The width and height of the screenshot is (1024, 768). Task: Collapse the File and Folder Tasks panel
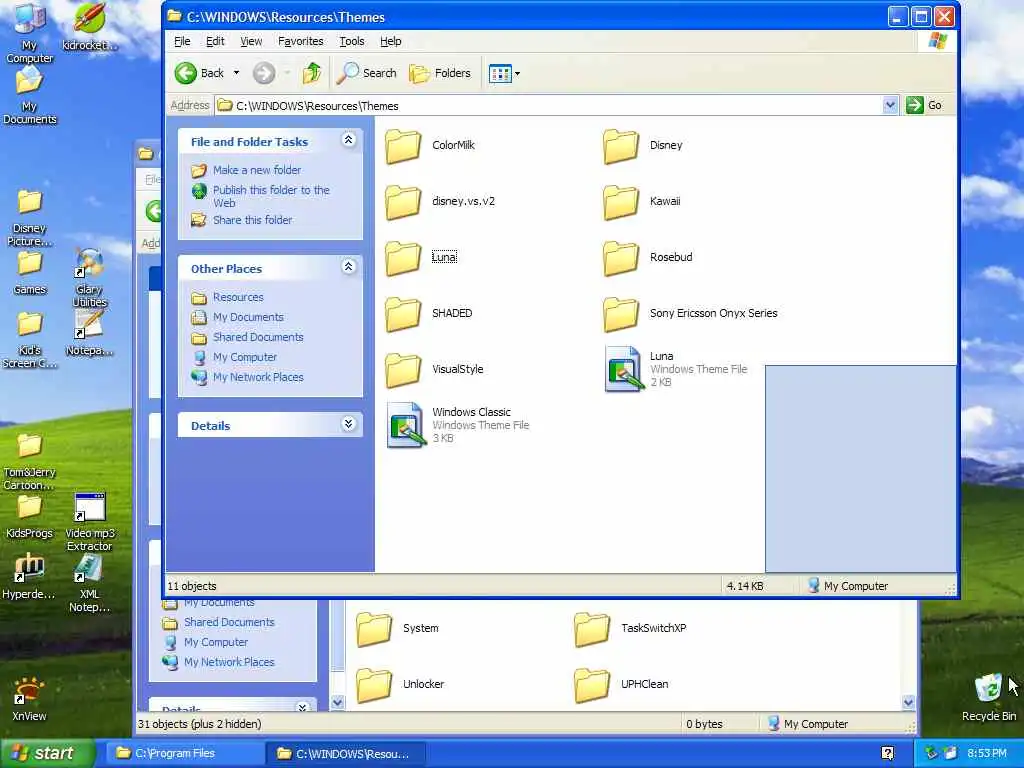pos(349,140)
